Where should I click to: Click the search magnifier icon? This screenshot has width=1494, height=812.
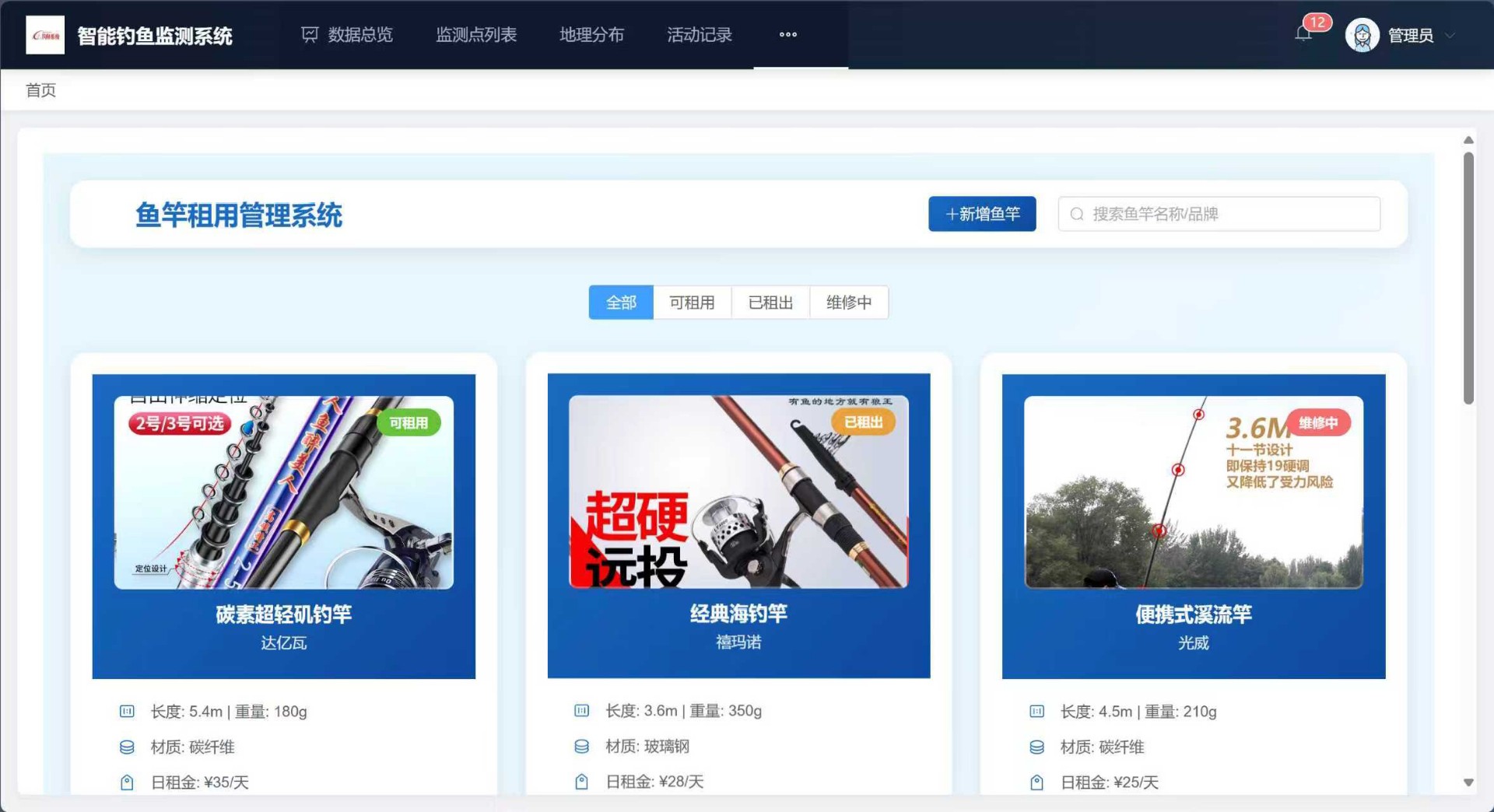[x=1077, y=215]
